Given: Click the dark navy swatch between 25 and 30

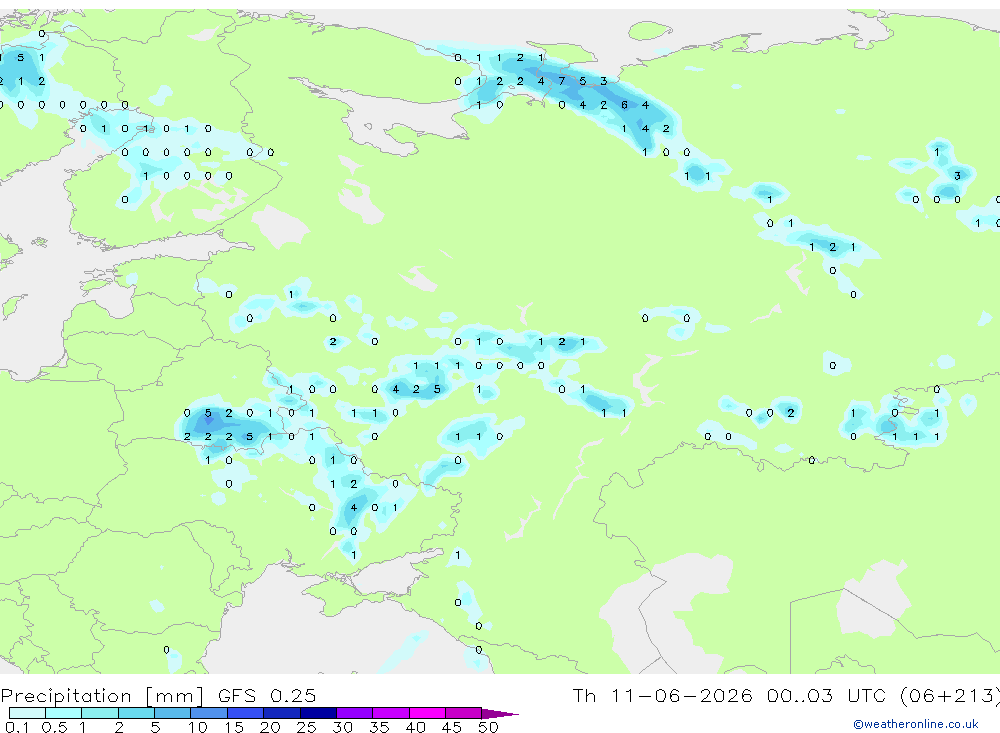Looking at the screenshot, I should point(318,713).
